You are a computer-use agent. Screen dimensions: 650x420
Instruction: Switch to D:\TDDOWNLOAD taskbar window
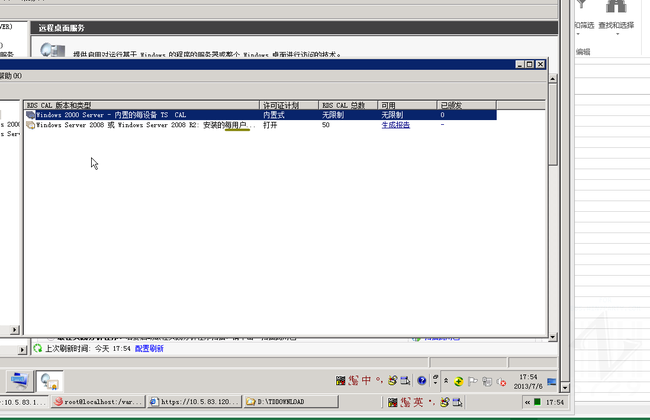[291, 402]
